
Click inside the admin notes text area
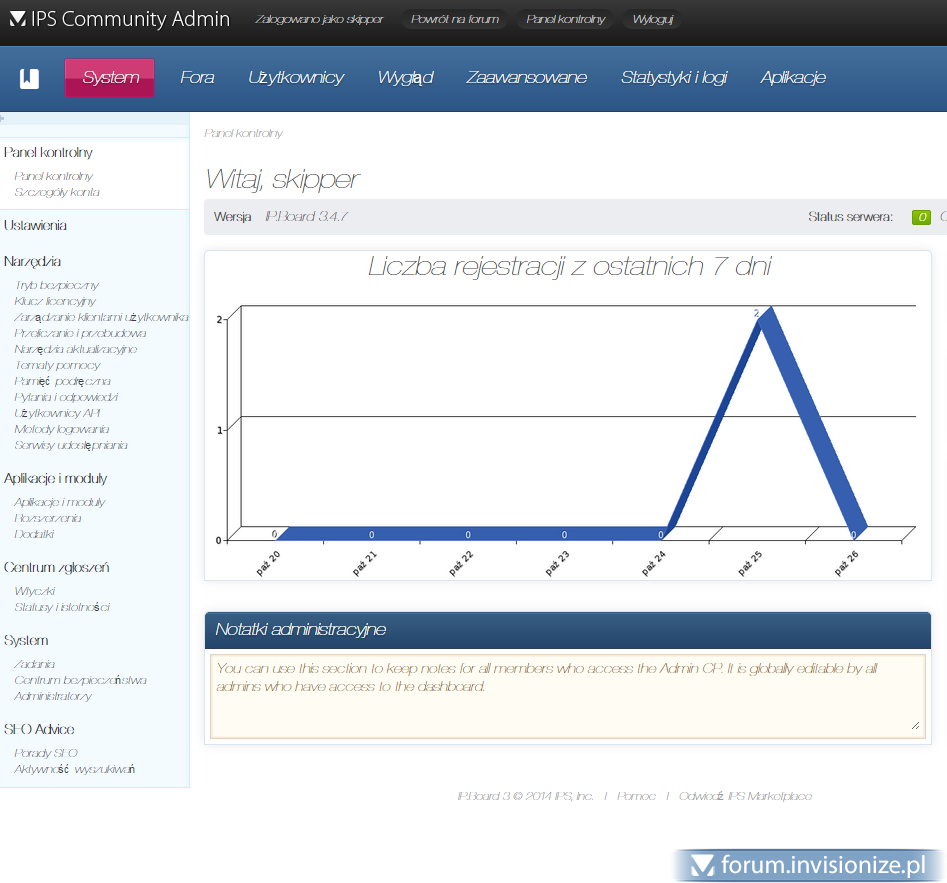click(566, 696)
